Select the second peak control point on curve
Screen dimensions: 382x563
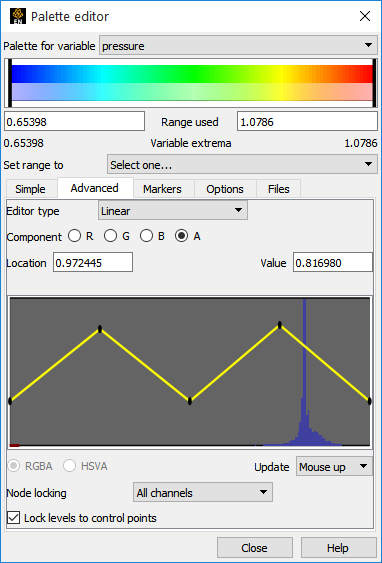(x=280, y=325)
